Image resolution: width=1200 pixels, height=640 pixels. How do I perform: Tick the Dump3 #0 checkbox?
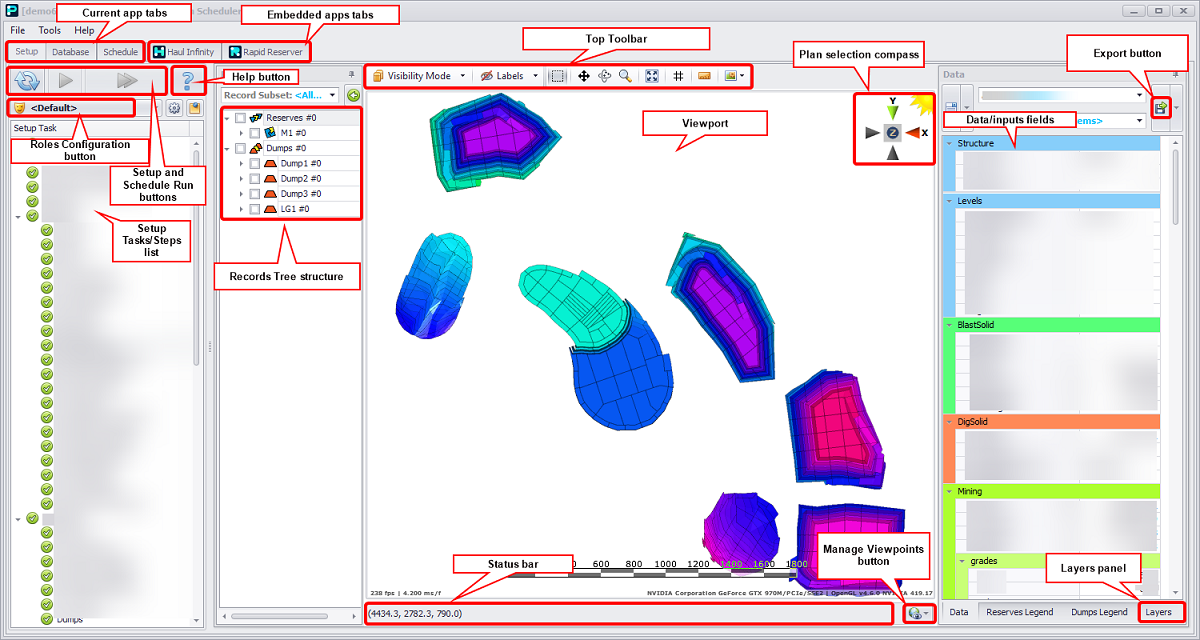(255, 194)
